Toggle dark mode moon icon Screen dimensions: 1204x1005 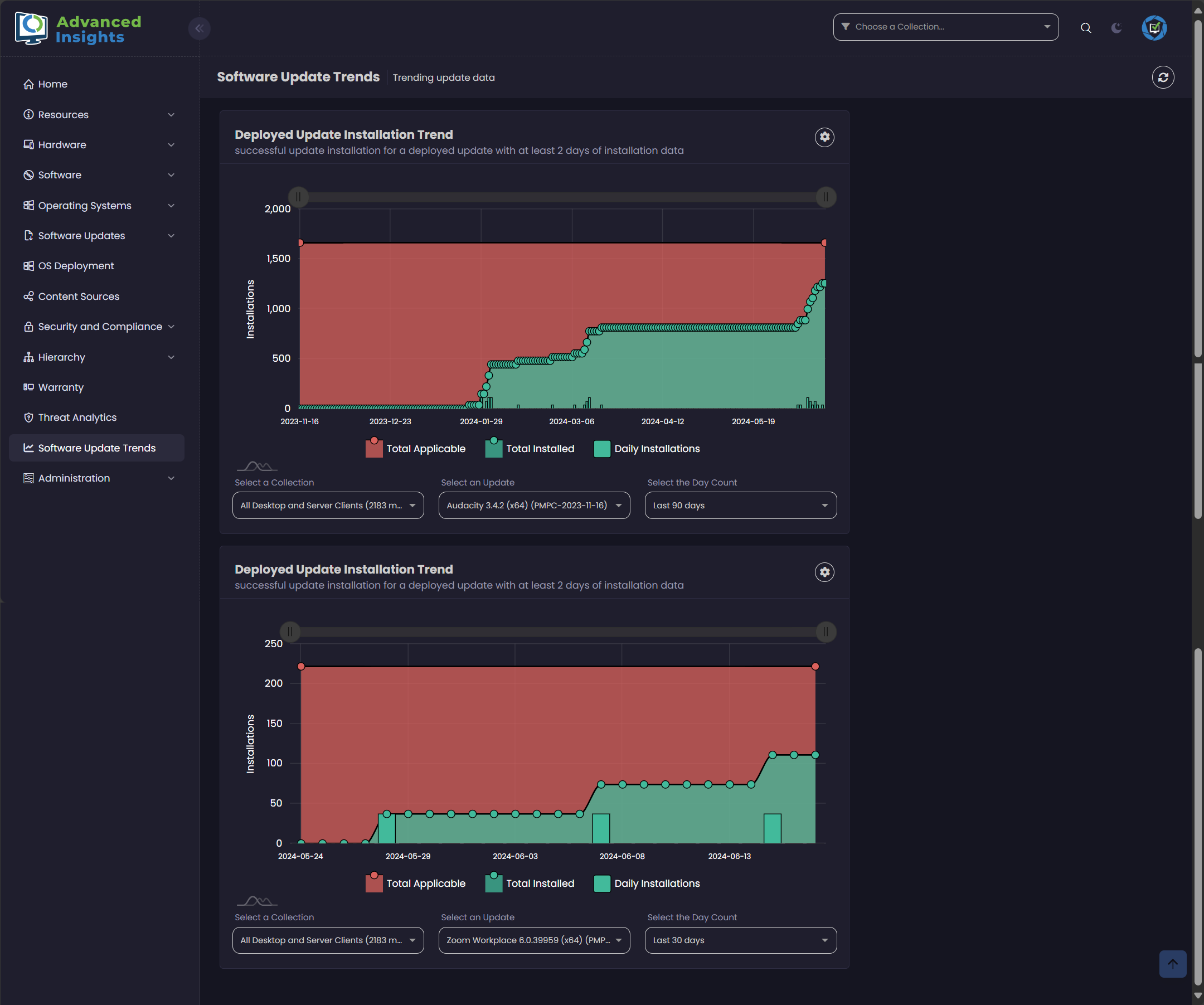click(1116, 27)
